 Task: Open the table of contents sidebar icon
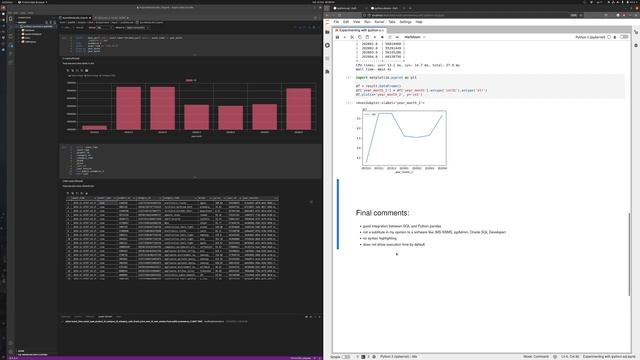click(327, 59)
